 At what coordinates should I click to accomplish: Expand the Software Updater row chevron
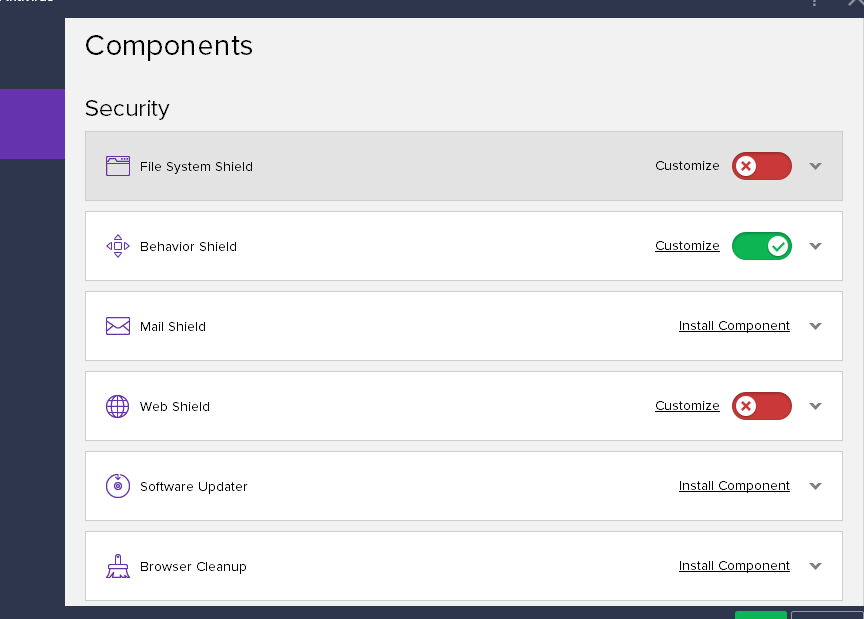[x=815, y=486]
